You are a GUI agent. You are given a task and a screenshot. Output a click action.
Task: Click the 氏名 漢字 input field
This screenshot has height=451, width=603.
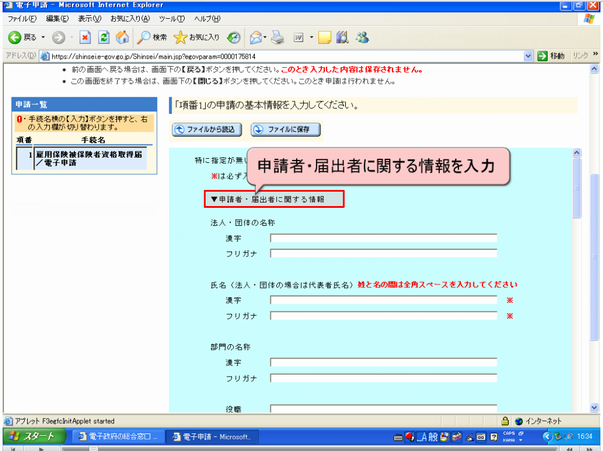tap(383, 300)
